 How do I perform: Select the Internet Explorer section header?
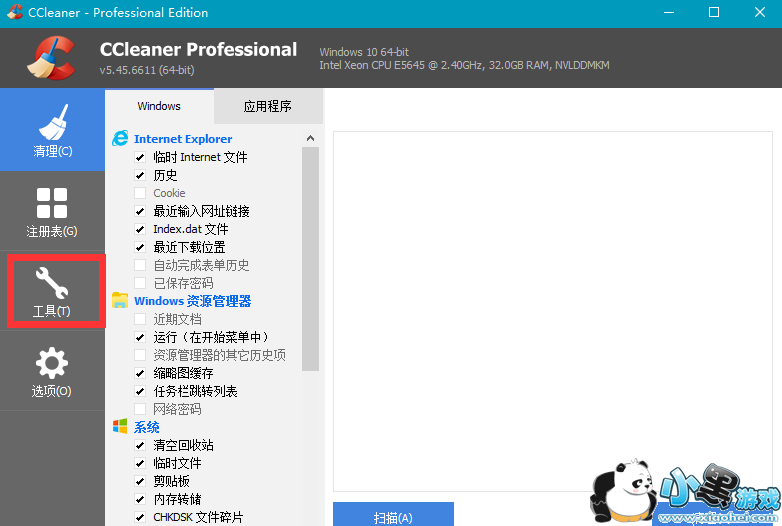coord(183,139)
